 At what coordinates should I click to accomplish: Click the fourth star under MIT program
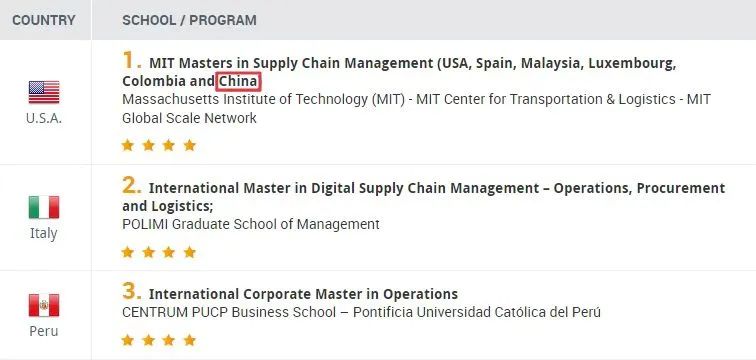tap(190, 145)
